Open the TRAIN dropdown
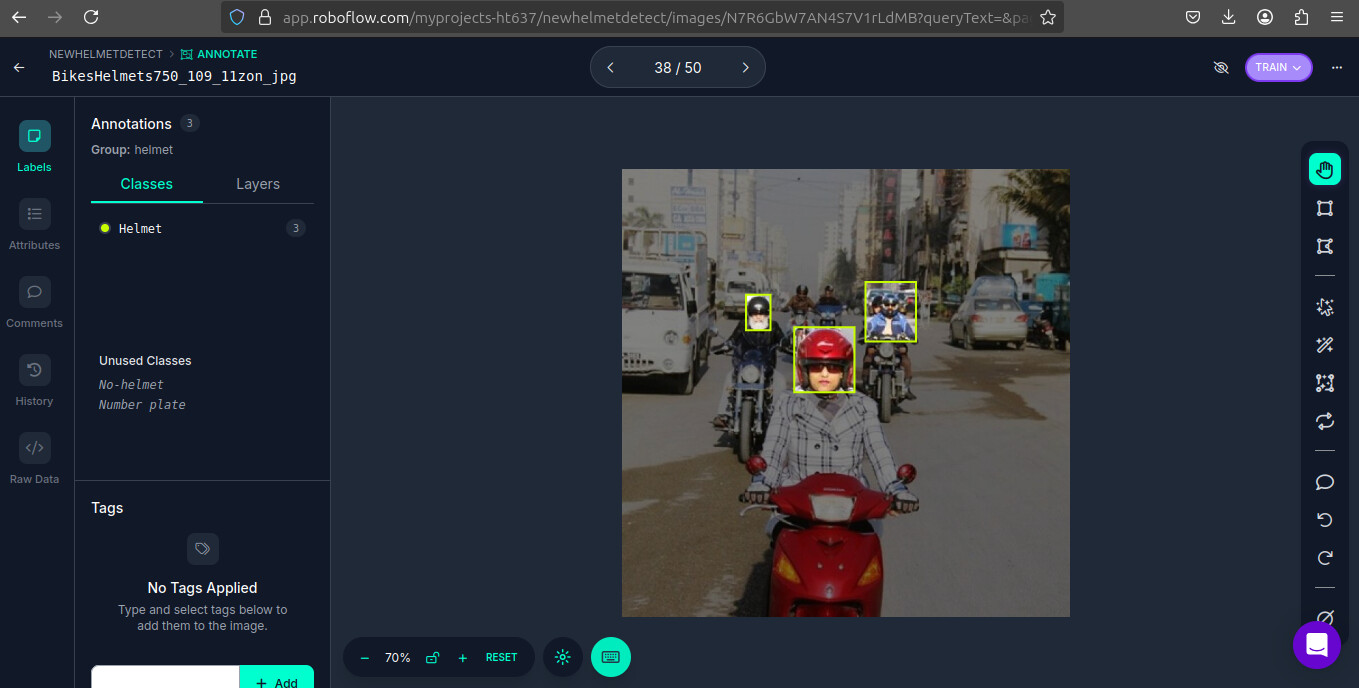The image size is (1359, 688). click(1278, 67)
